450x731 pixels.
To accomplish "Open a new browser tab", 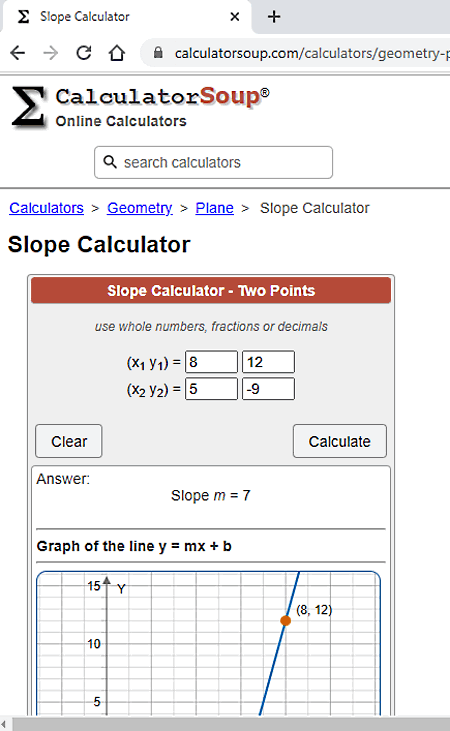I will [274, 17].
